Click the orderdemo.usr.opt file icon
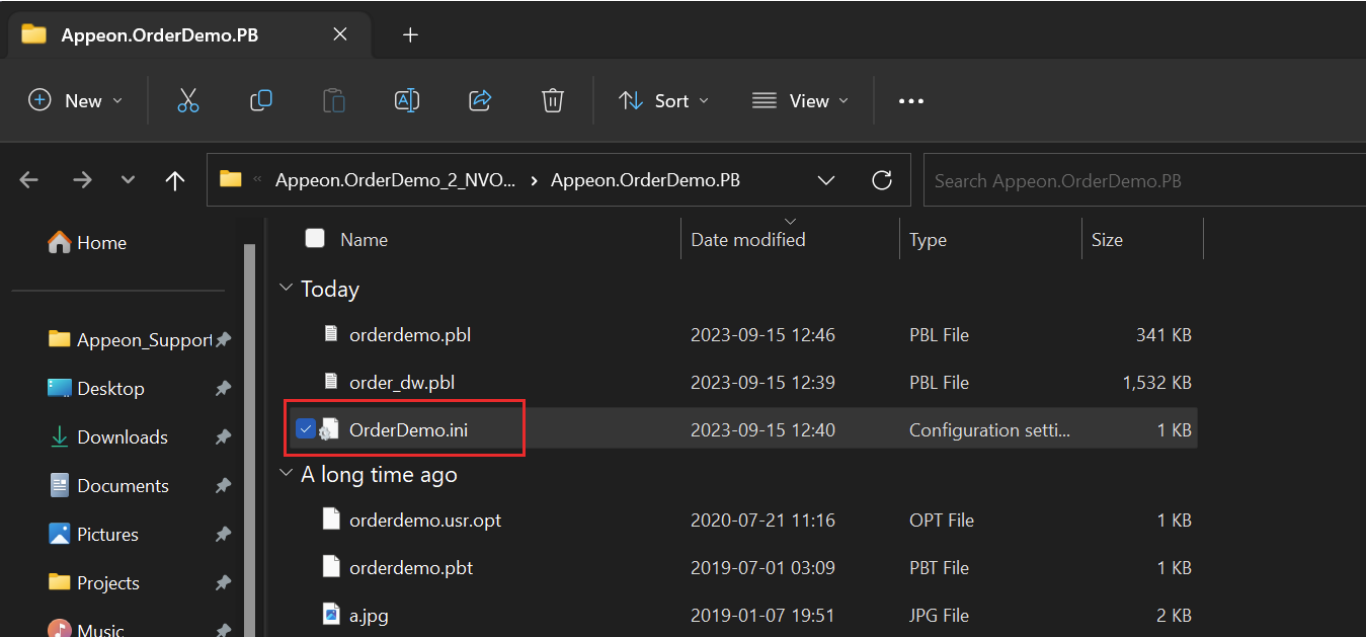Viewport: 1366px width, 637px height. click(331, 519)
